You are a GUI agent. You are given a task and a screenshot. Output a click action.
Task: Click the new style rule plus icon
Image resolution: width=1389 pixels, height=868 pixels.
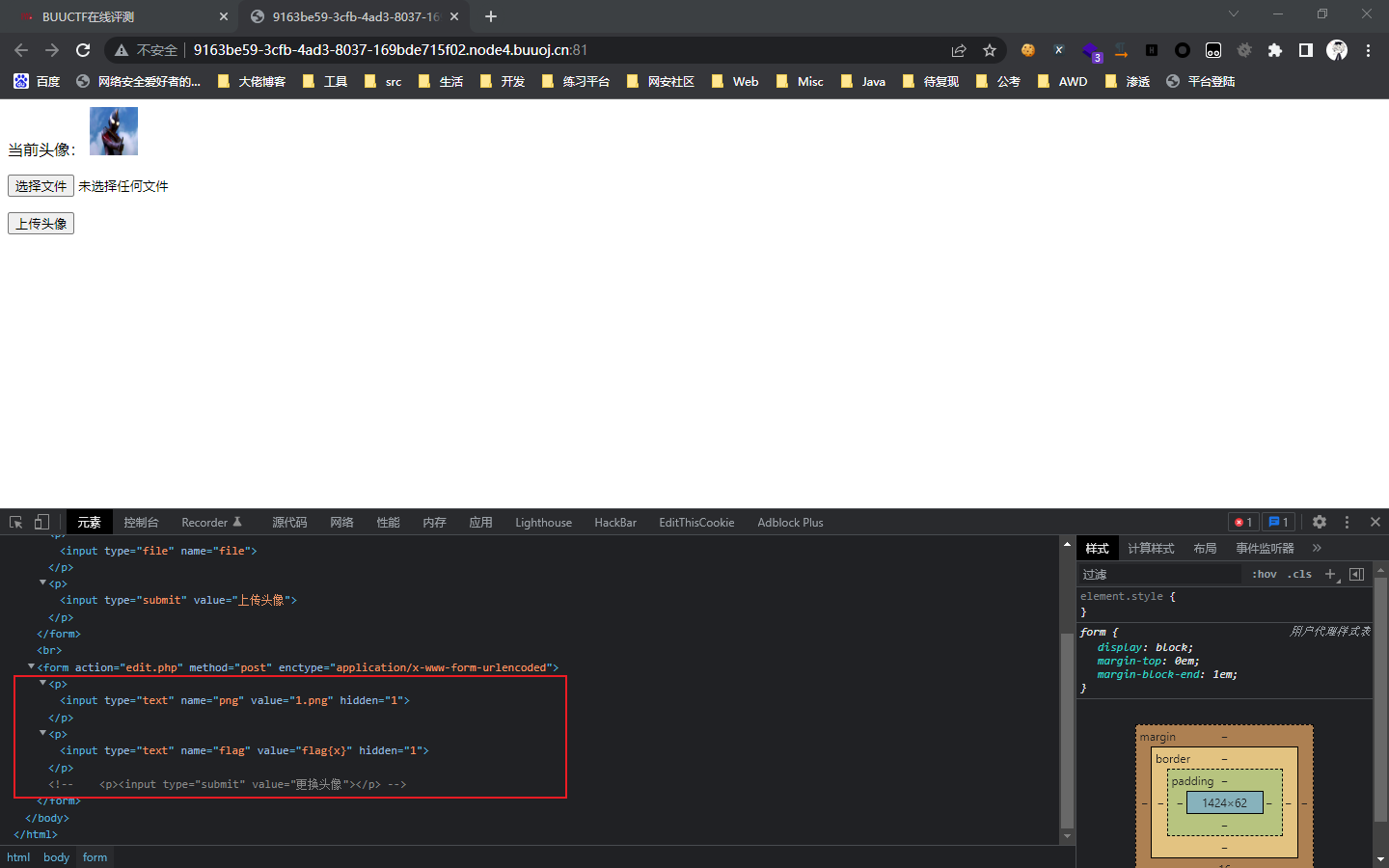tap(1330, 574)
